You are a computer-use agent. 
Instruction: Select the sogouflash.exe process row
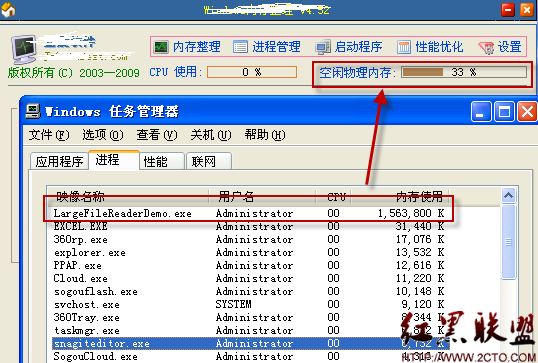point(249,291)
